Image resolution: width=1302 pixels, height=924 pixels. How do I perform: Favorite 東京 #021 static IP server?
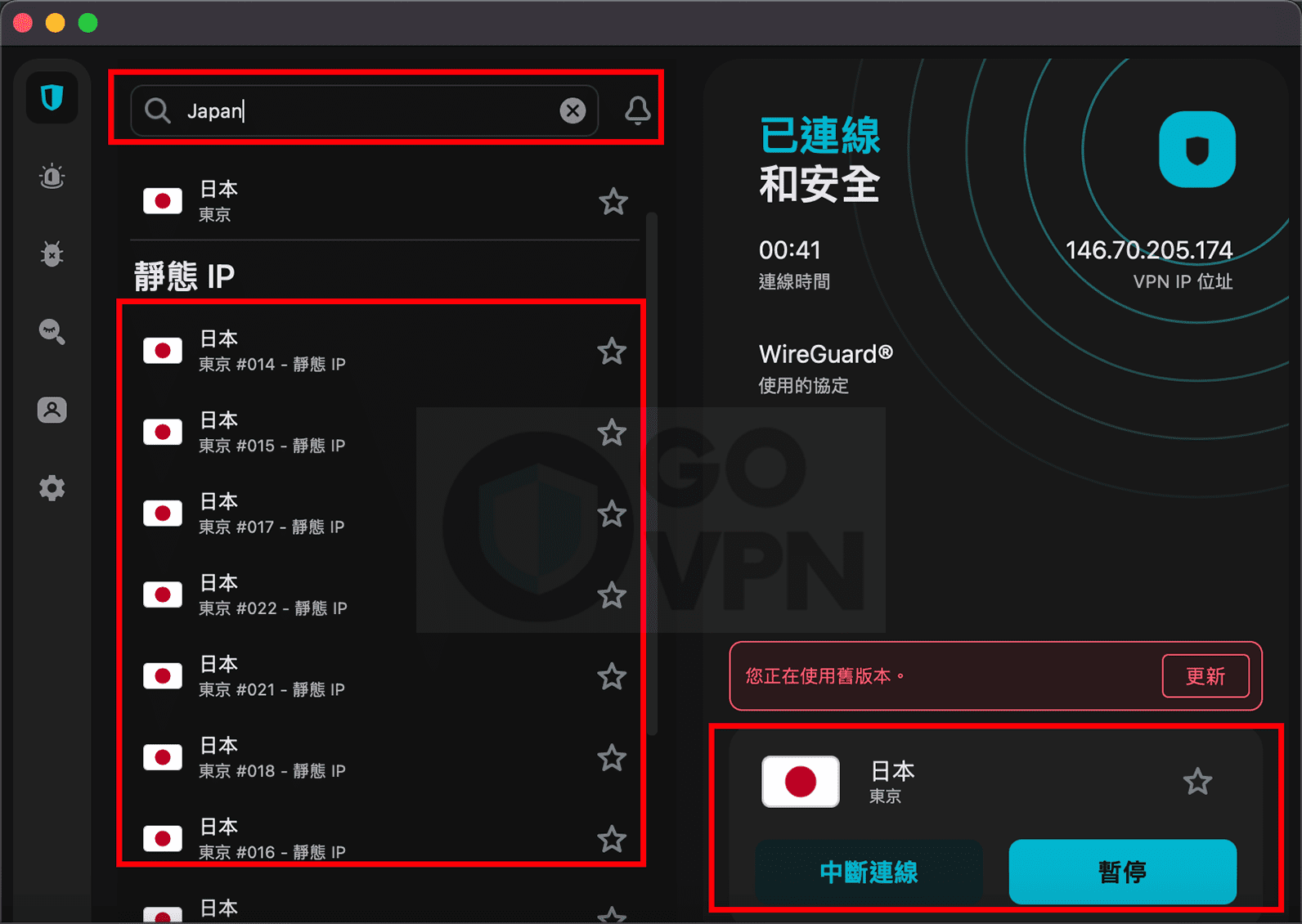[x=612, y=676]
